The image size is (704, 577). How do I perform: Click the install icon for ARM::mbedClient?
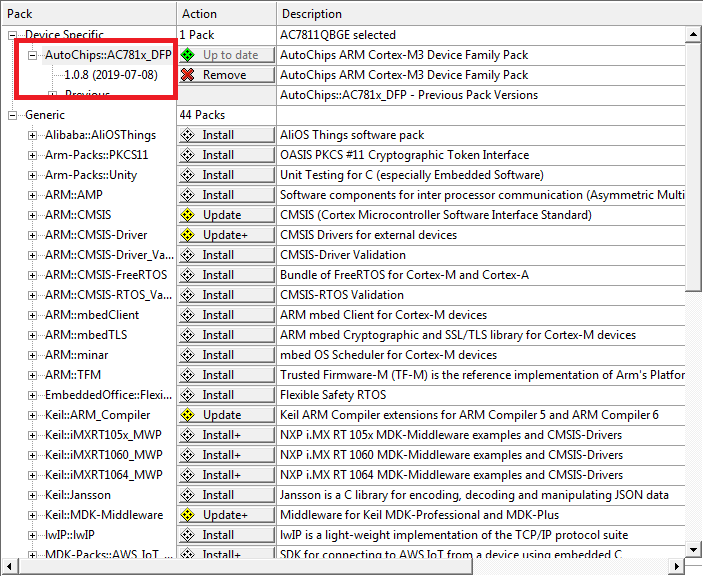(x=187, y=315)
